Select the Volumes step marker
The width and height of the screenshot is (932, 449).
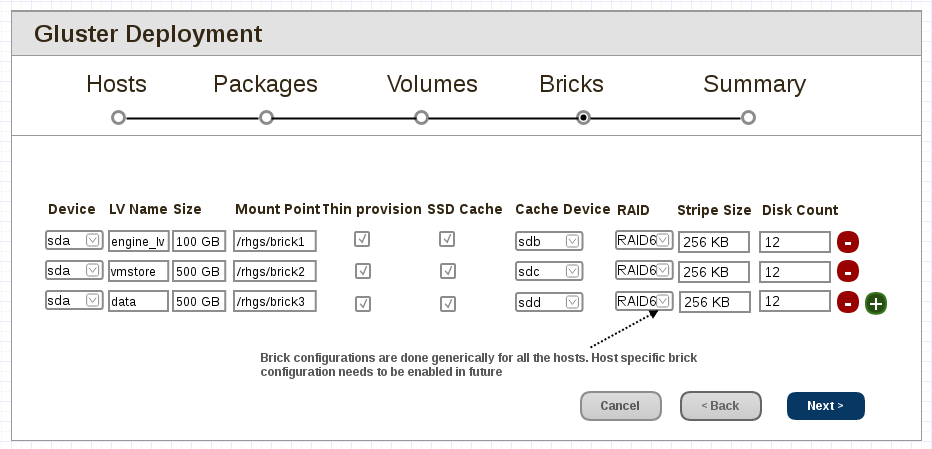click(x=421, y=117)
